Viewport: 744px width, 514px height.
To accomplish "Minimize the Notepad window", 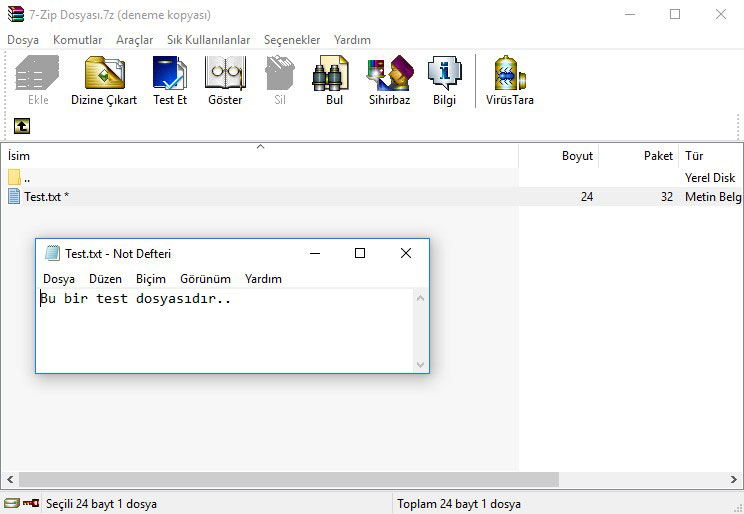I will (315, 253).
